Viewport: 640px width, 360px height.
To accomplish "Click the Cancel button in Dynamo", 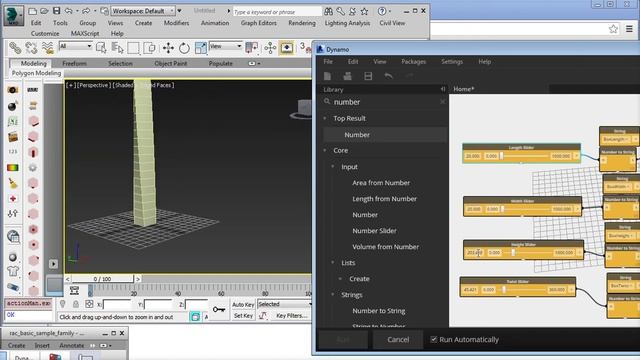I will [398, 339].
